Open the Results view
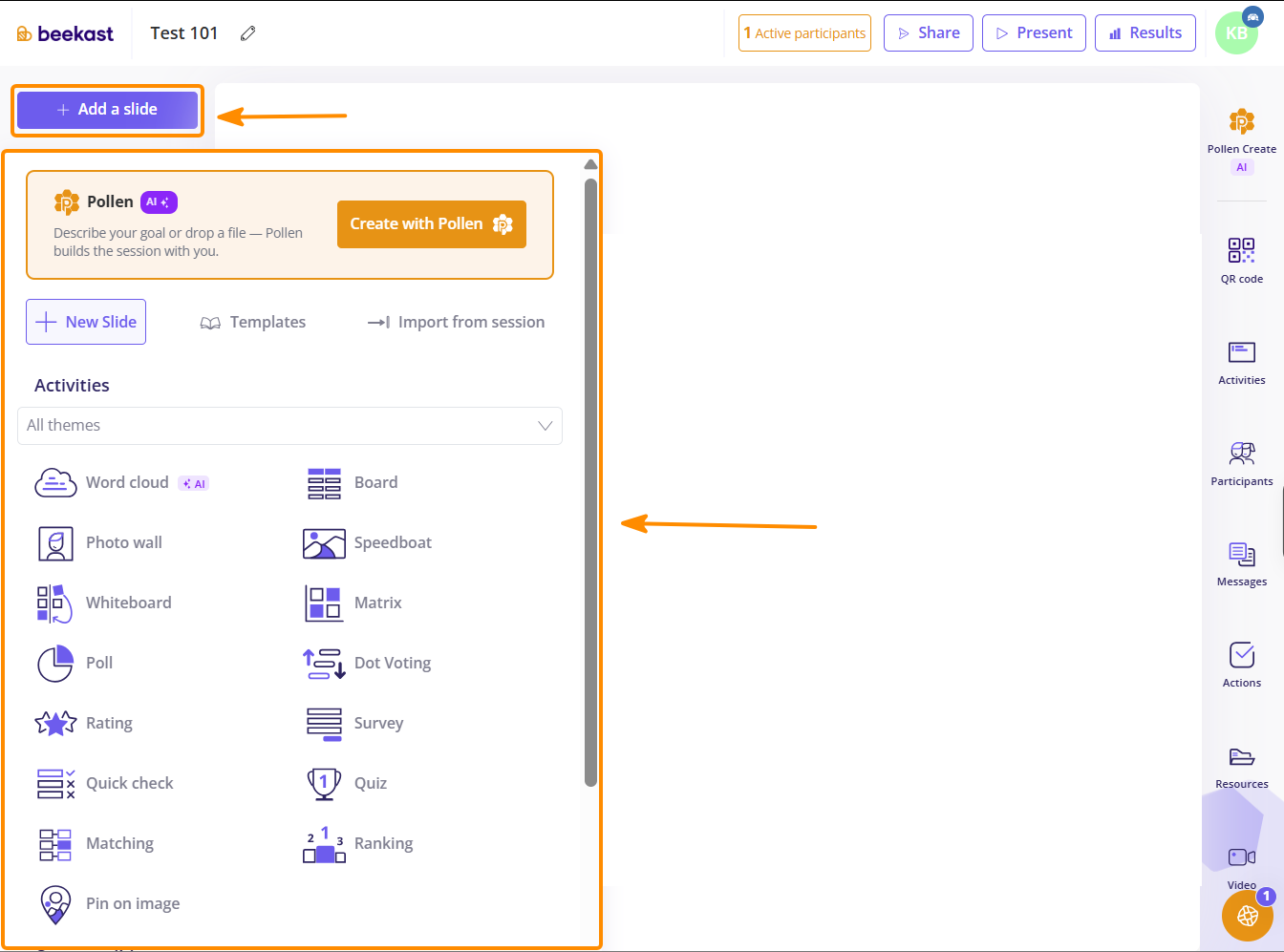This screenshot has height=952, width=1284. [x=1145, y=33]
